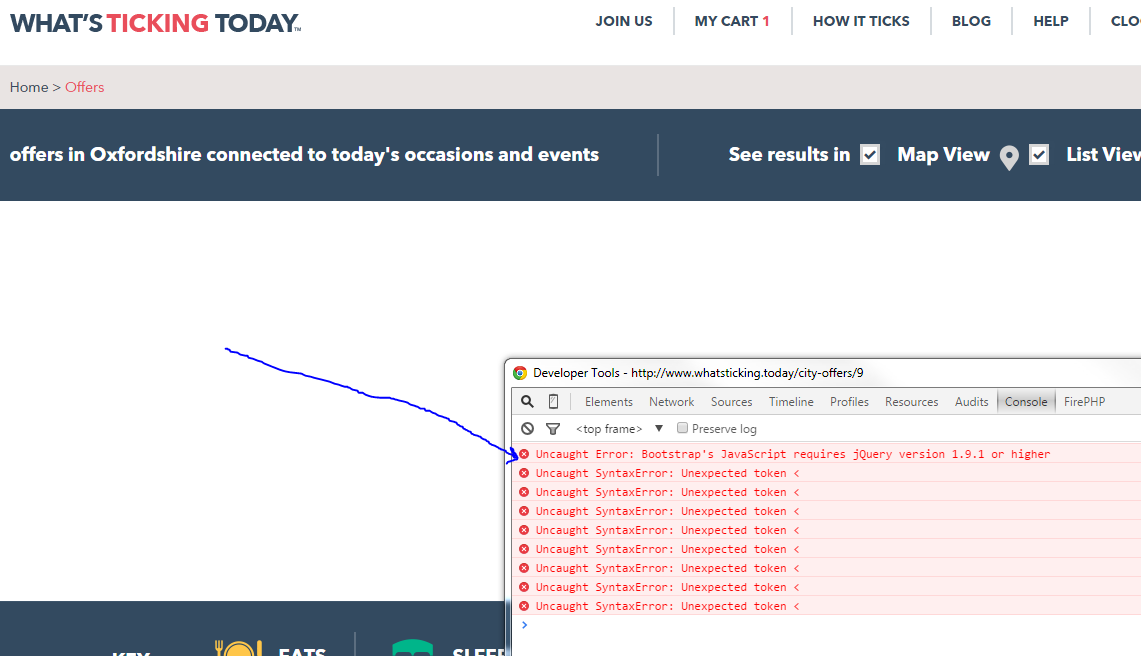Click the last Unexpected token error line
Viewport: 1141px width, 656px height.
(x=667, y=606)
